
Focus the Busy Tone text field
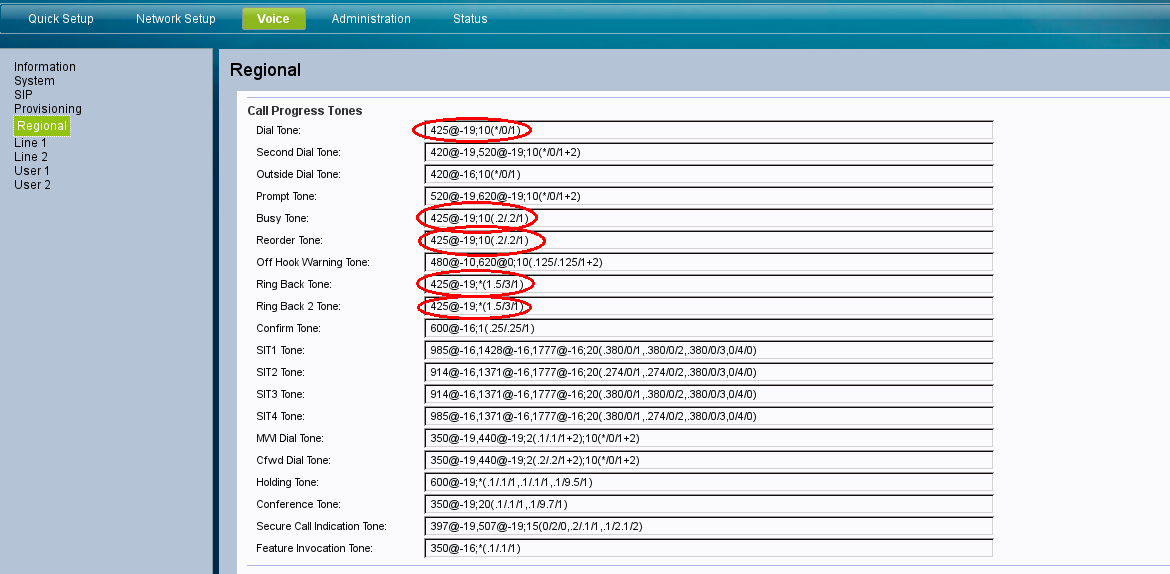(x=708, y=219)
